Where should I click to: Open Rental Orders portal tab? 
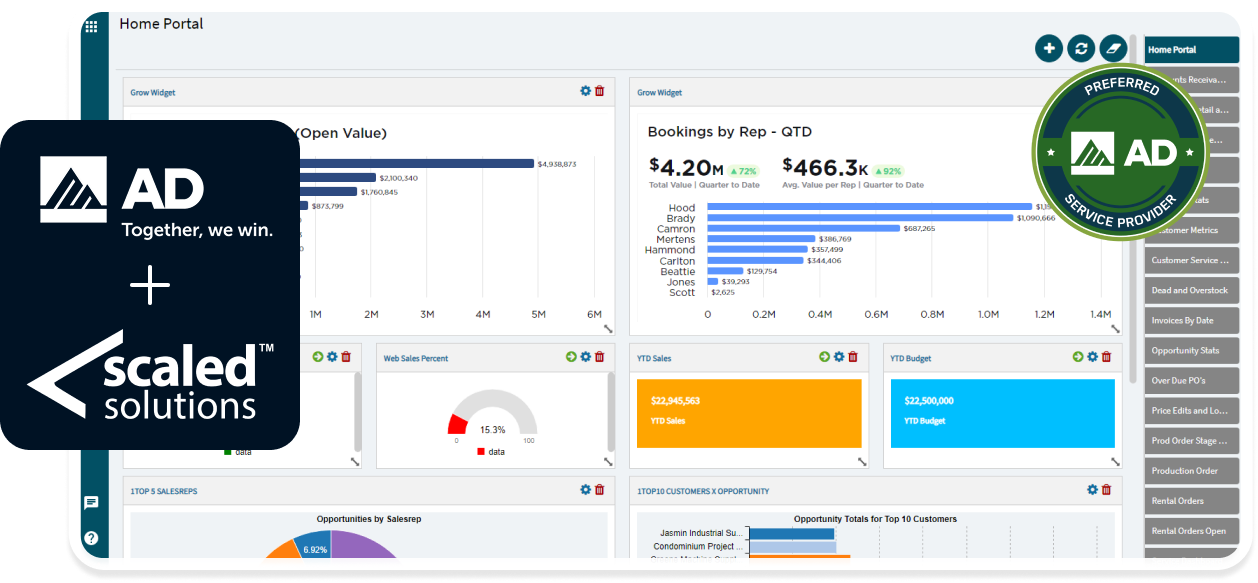[1192, 500]
